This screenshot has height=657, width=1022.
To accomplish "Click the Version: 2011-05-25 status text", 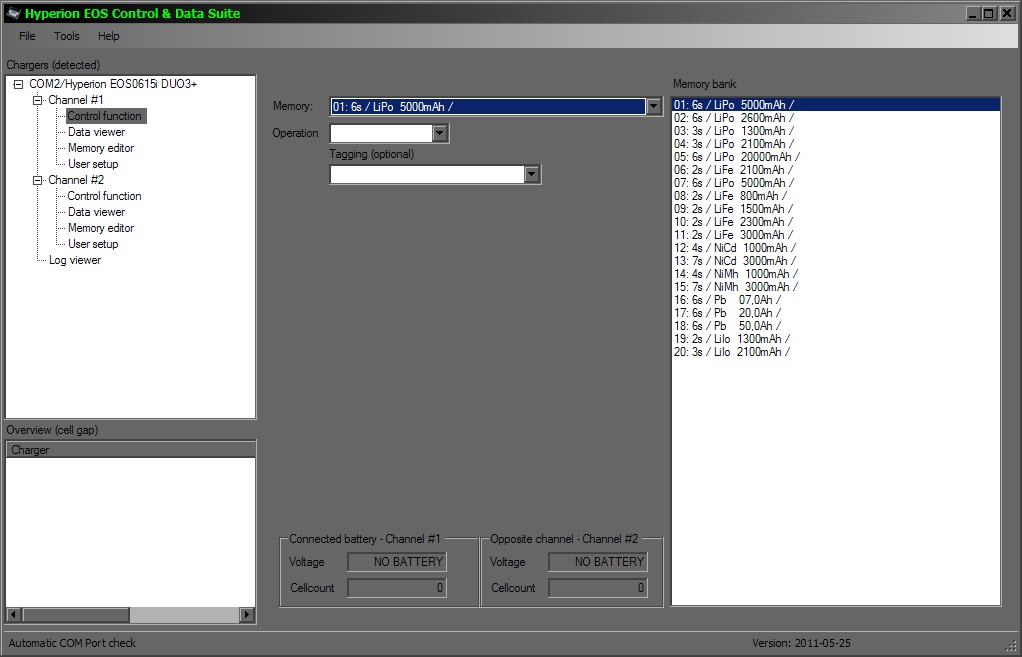I will click(801, 643).
